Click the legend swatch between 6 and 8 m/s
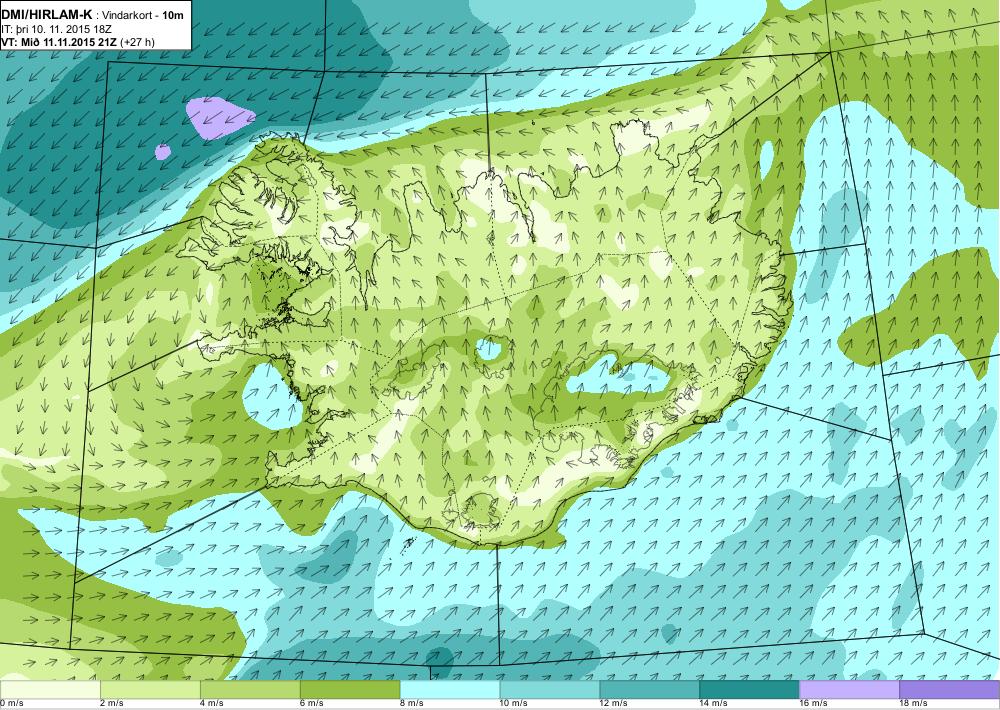 (x=350, y=690)
